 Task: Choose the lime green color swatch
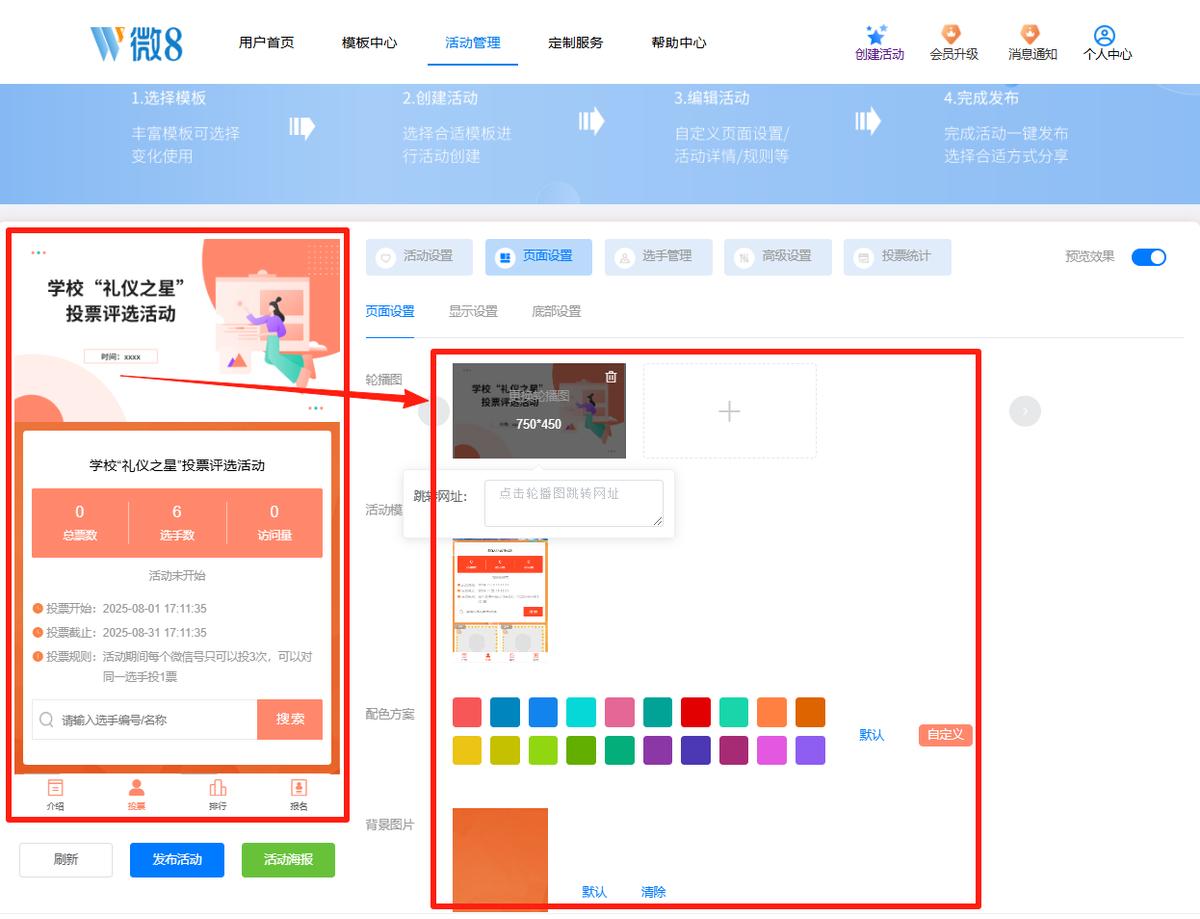coord(543,750)
